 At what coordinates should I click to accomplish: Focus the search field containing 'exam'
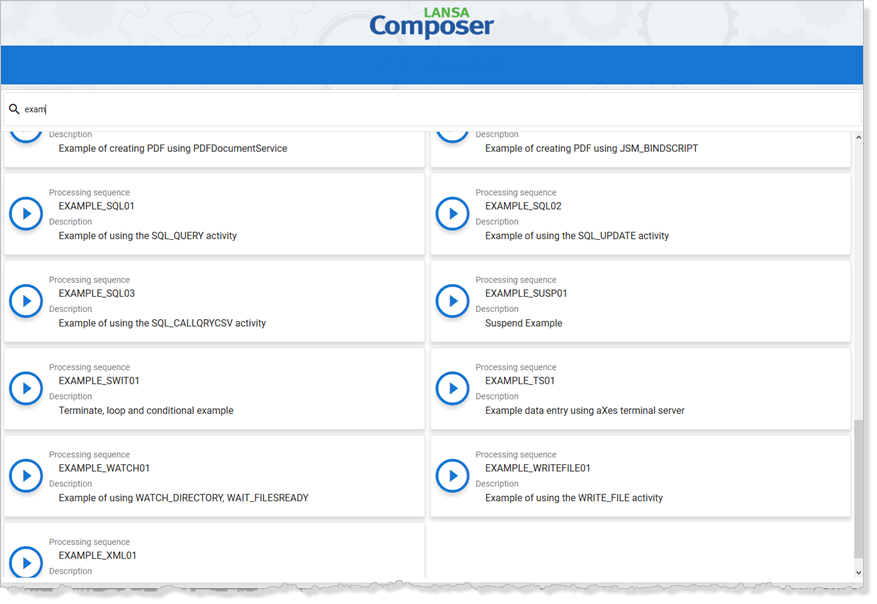432,109
